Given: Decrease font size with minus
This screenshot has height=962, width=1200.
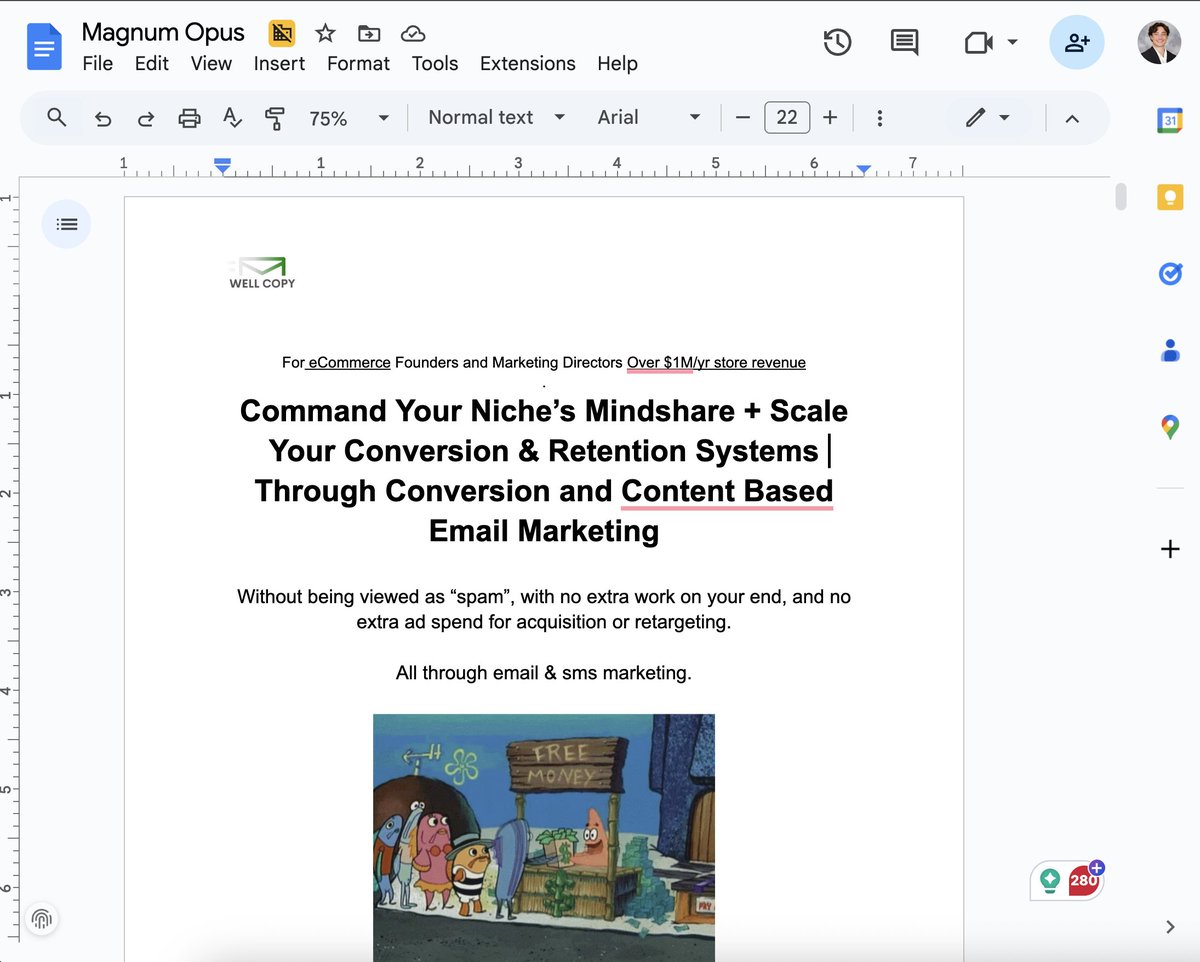Looking at the screenshot, I should coord(742,118).
